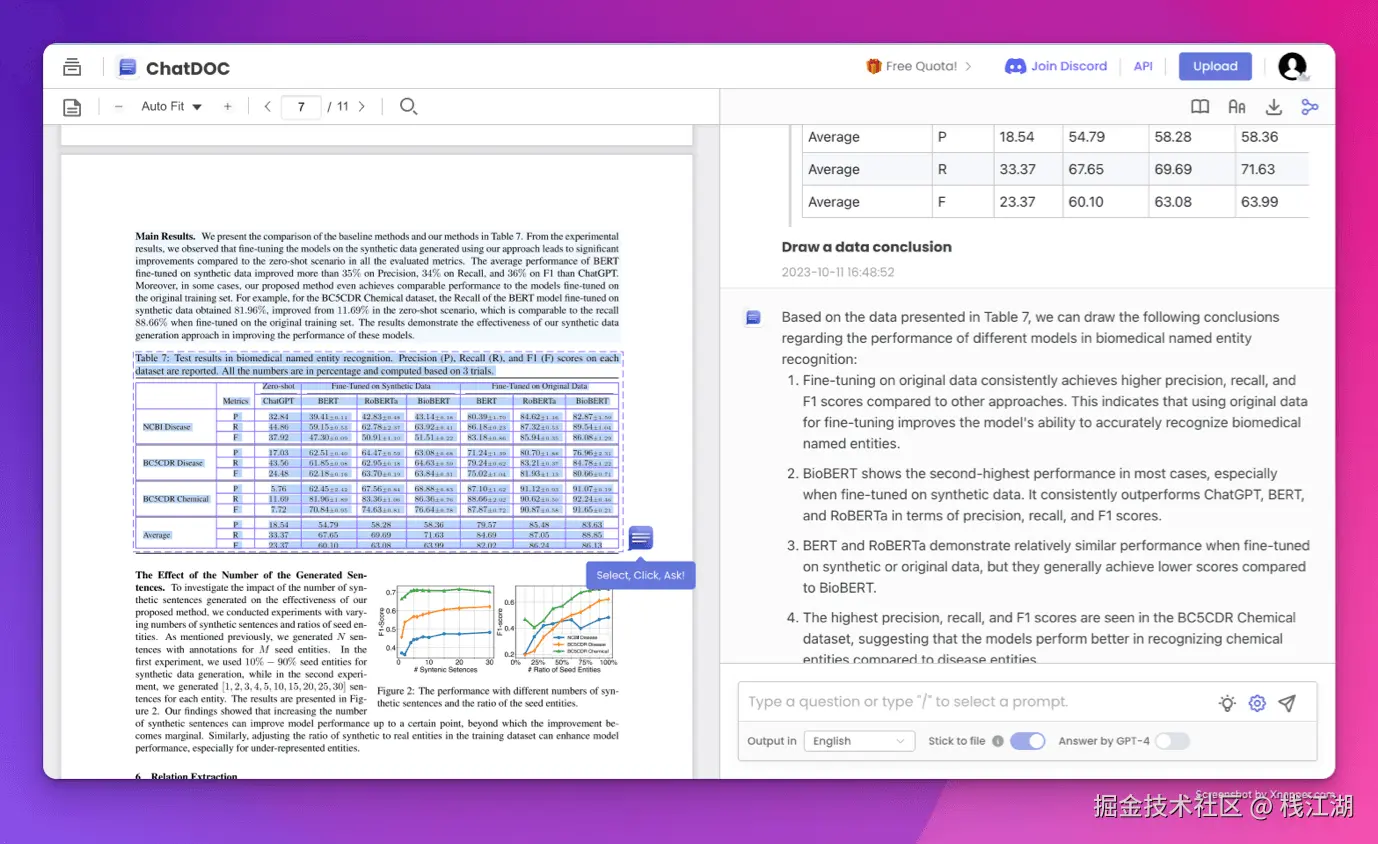Click the chat table cell 71.63
This screenshot has width=1378, height=844.
(x=1258, y=169)
